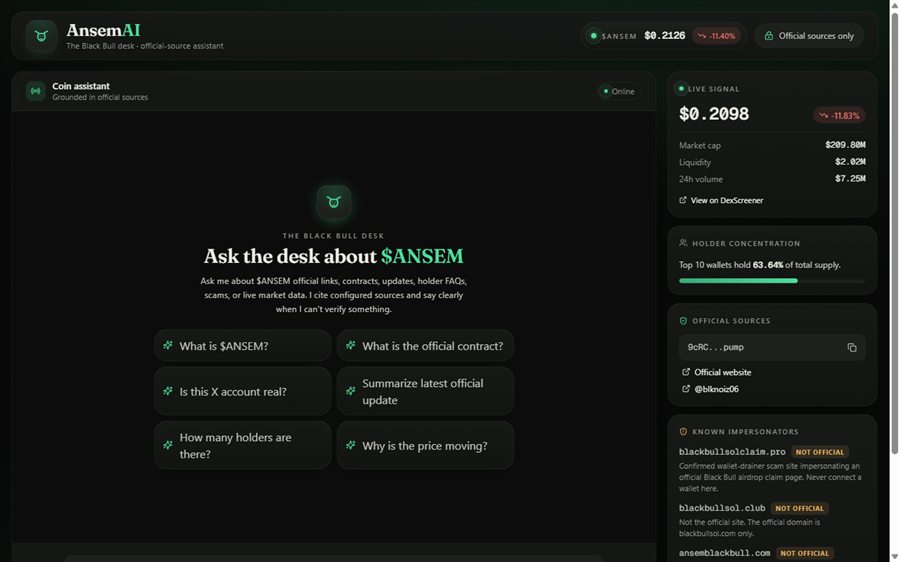The width and height of the screenshot is (900, 562).
Task: Copy the 9cRC...pump contract address
Action: (x=852, y=347)
